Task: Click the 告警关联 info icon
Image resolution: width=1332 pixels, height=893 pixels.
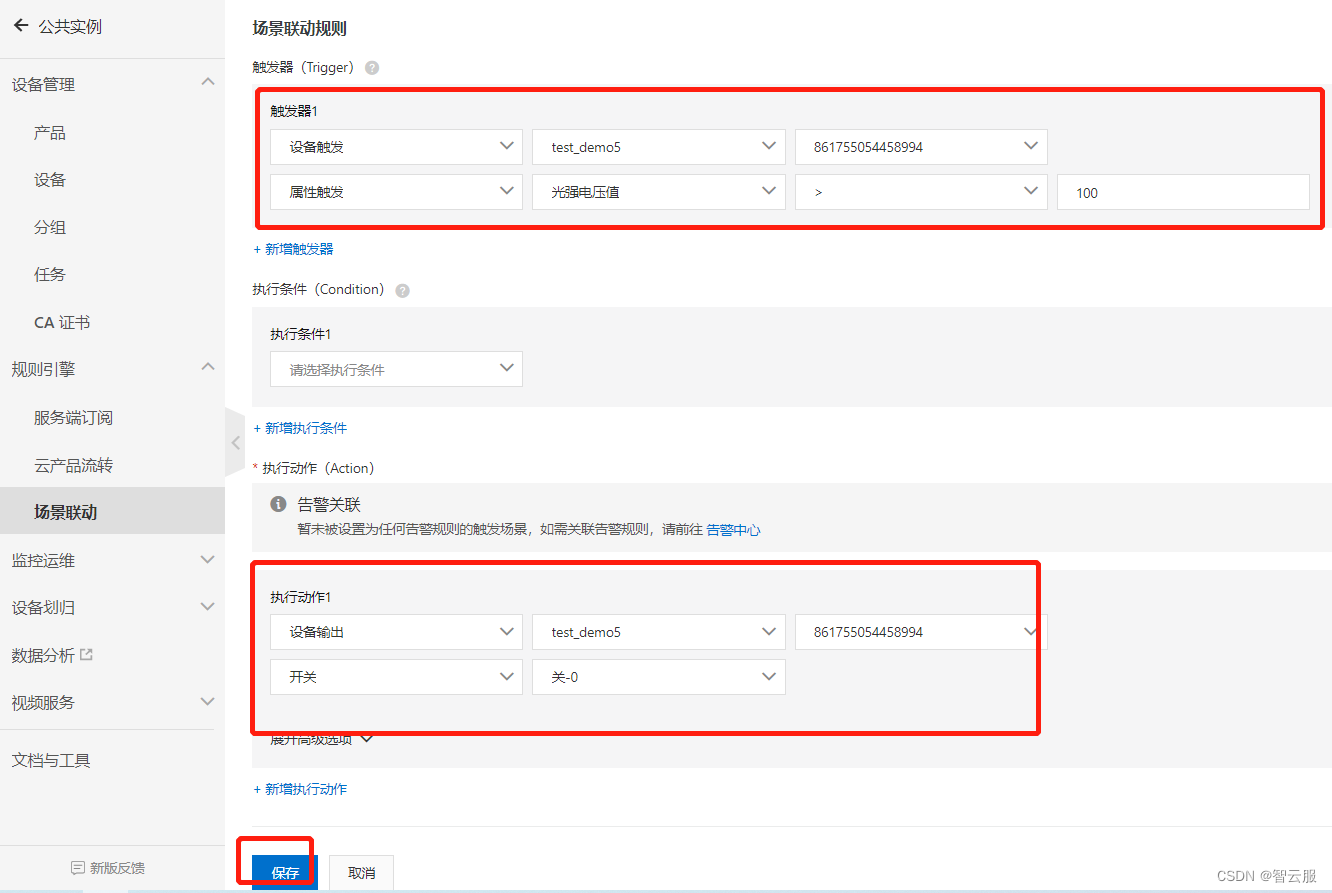Action: pyautogui.click(x=279, y=504)
